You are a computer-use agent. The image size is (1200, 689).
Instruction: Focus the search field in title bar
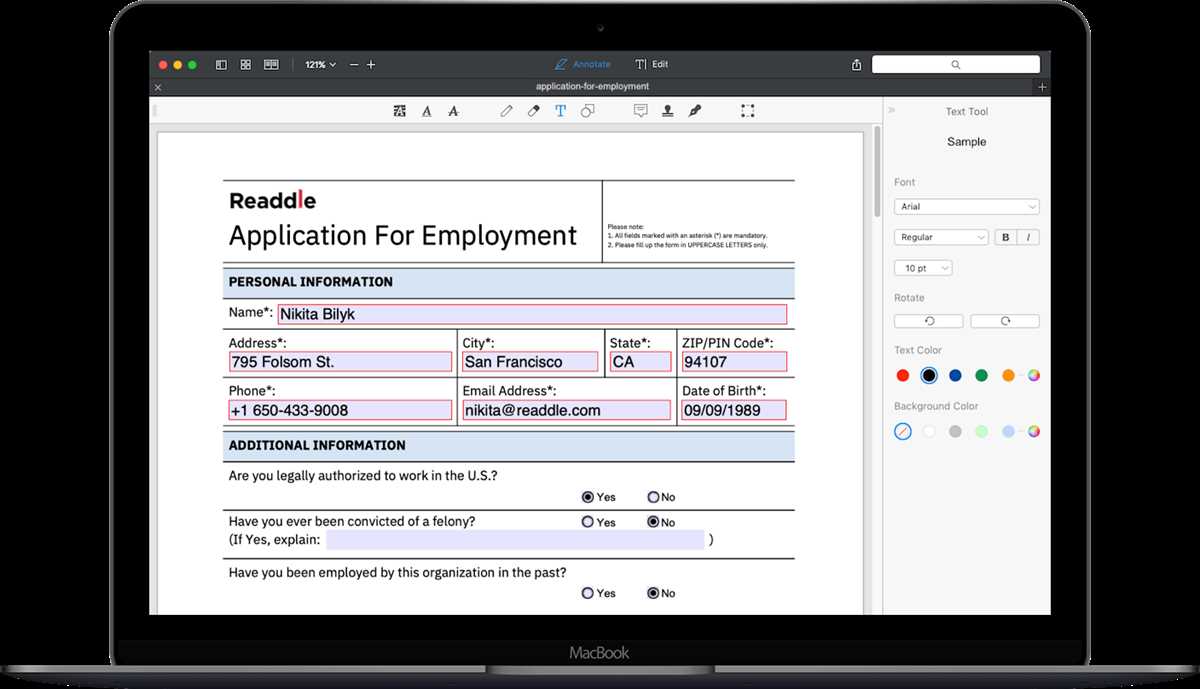pyautogui.click(x=955, y=64)
